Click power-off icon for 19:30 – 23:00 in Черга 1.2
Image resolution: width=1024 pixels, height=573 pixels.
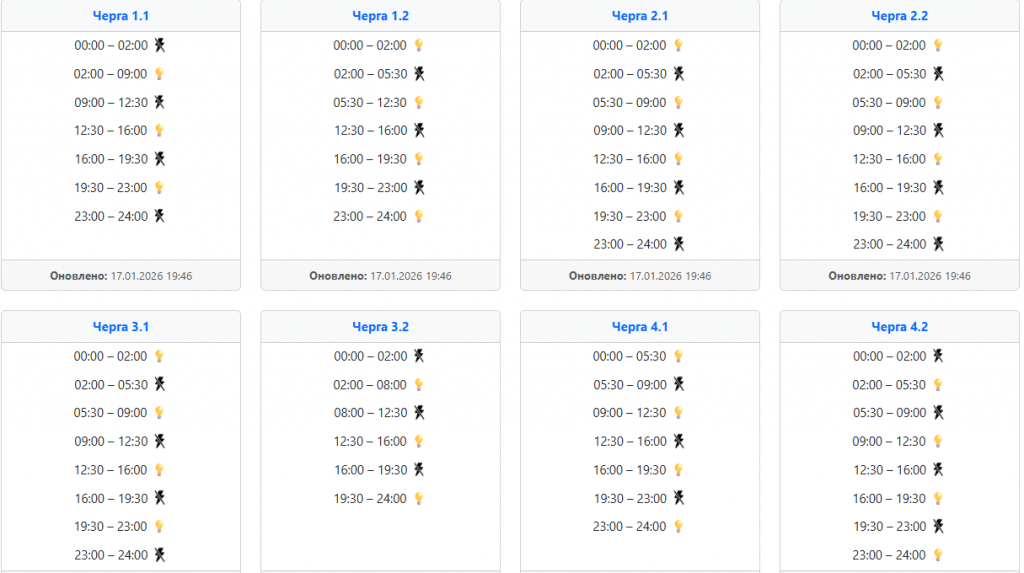coord(419,188)
